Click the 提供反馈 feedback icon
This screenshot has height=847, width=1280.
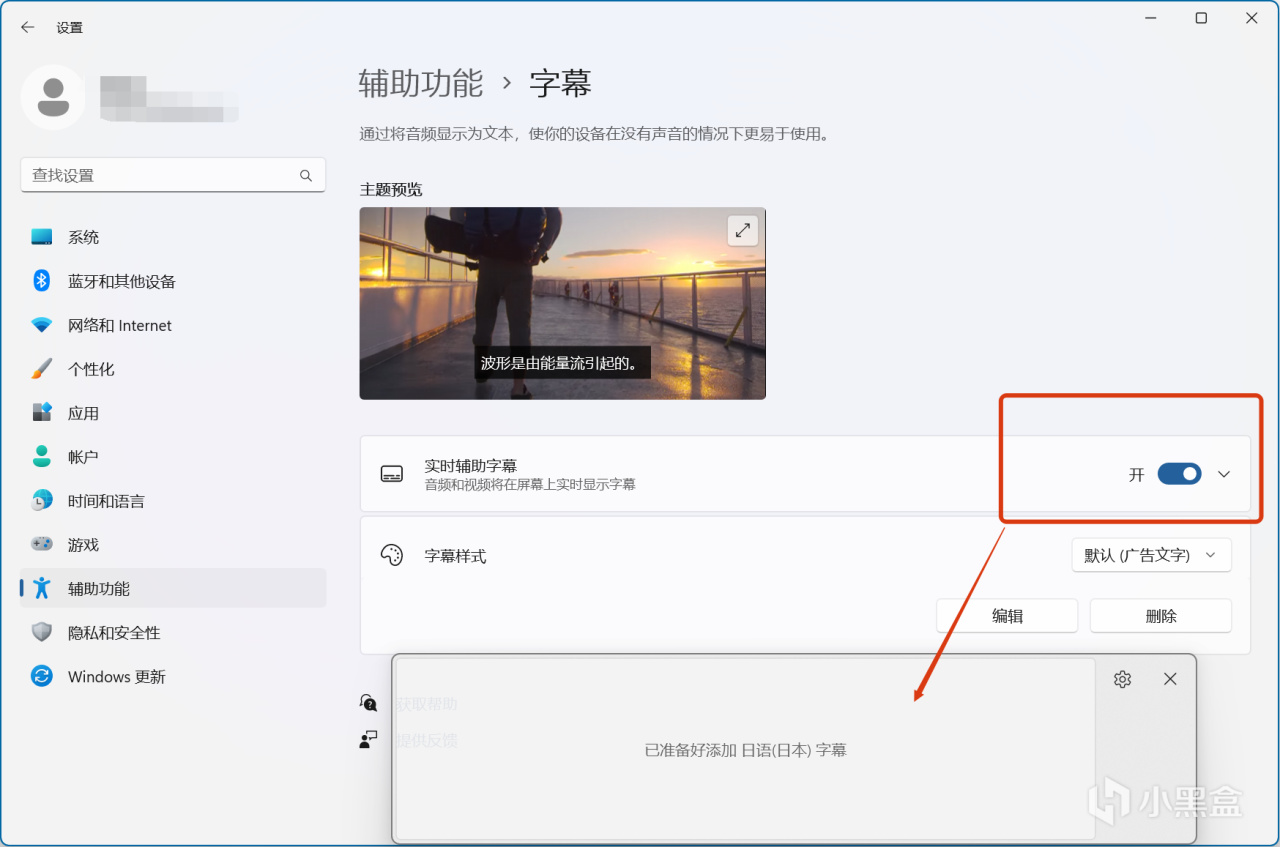[x=369, y=739]
